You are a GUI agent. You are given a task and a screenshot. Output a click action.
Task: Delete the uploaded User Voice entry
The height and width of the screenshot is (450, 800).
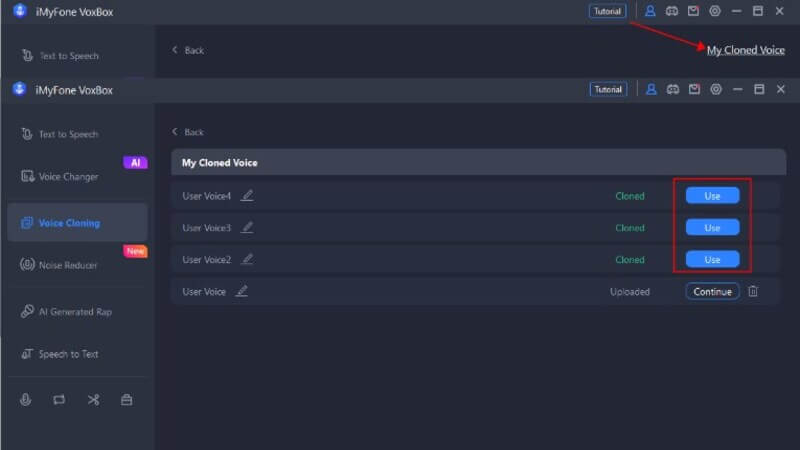point(753,291)
